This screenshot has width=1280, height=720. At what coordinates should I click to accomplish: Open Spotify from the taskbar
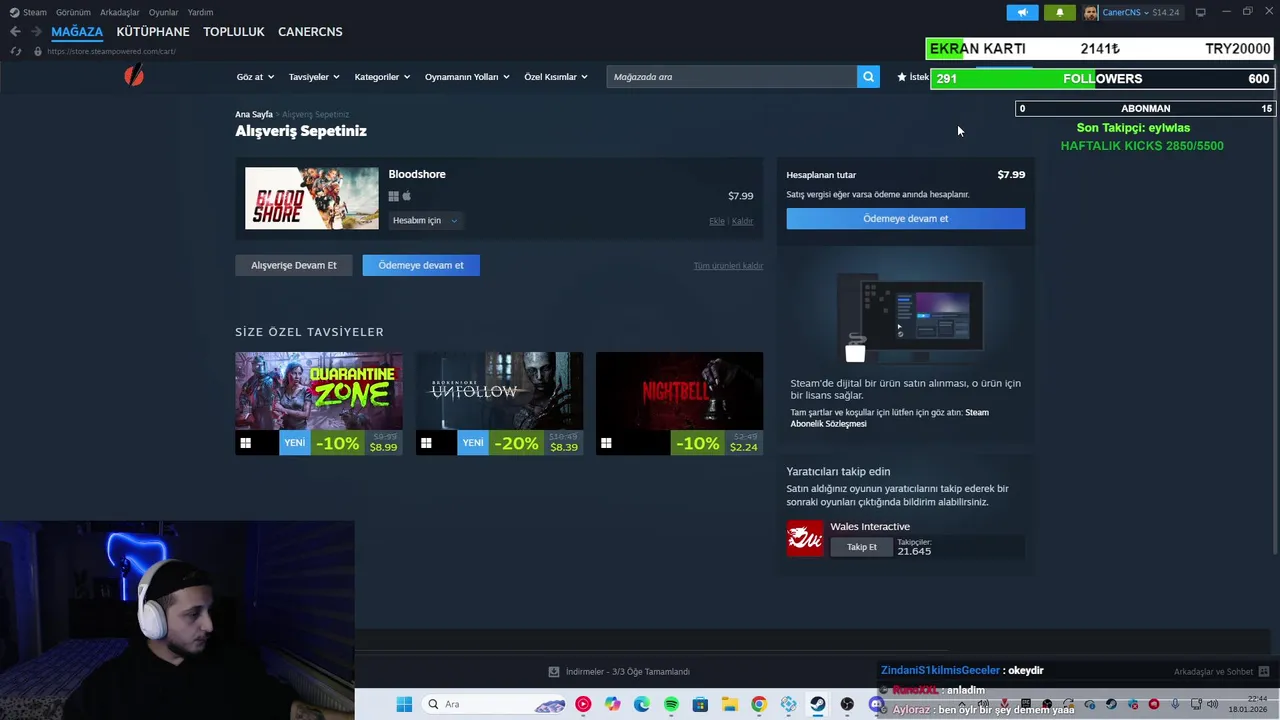[671, 704]
